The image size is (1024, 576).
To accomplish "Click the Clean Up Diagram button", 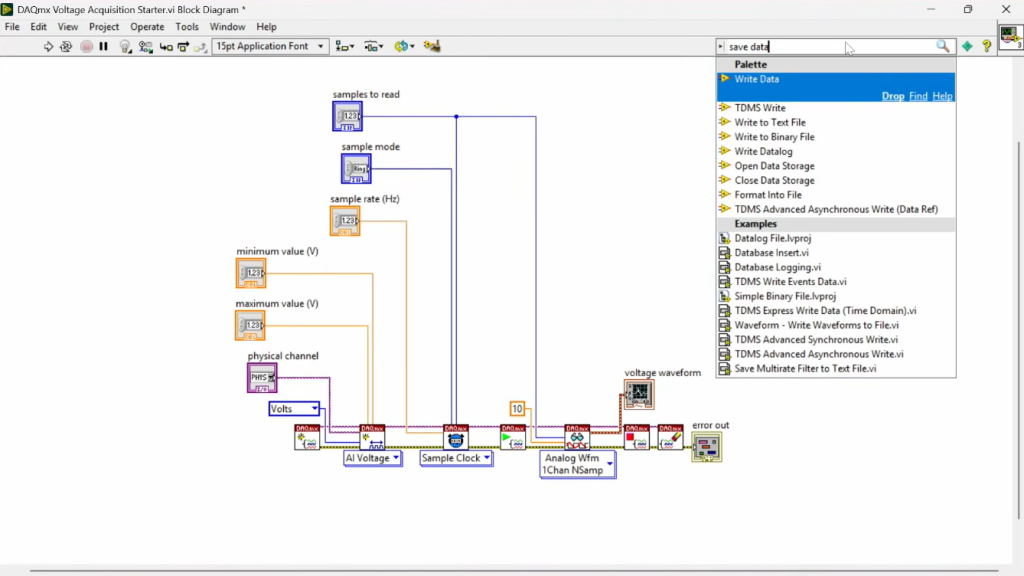I will [x=432, y=46].
